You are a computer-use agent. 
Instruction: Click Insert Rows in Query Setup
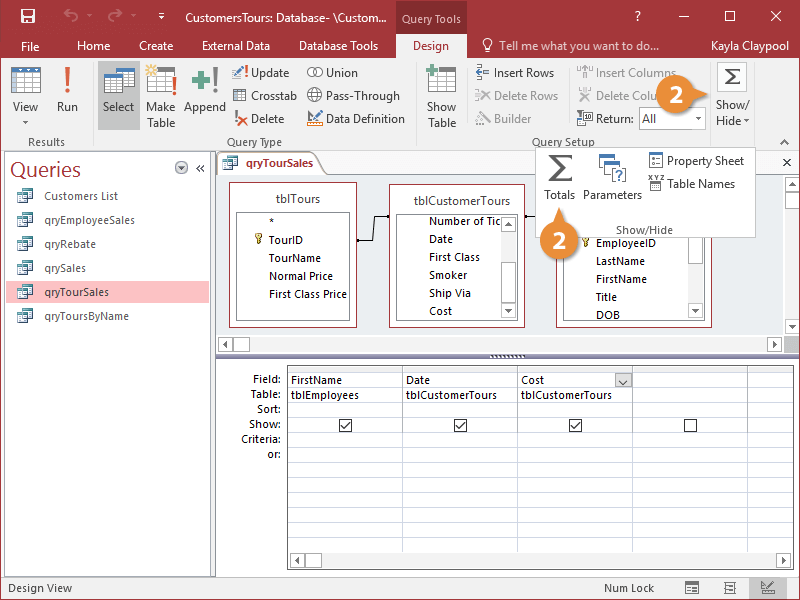tap(514, 73)
